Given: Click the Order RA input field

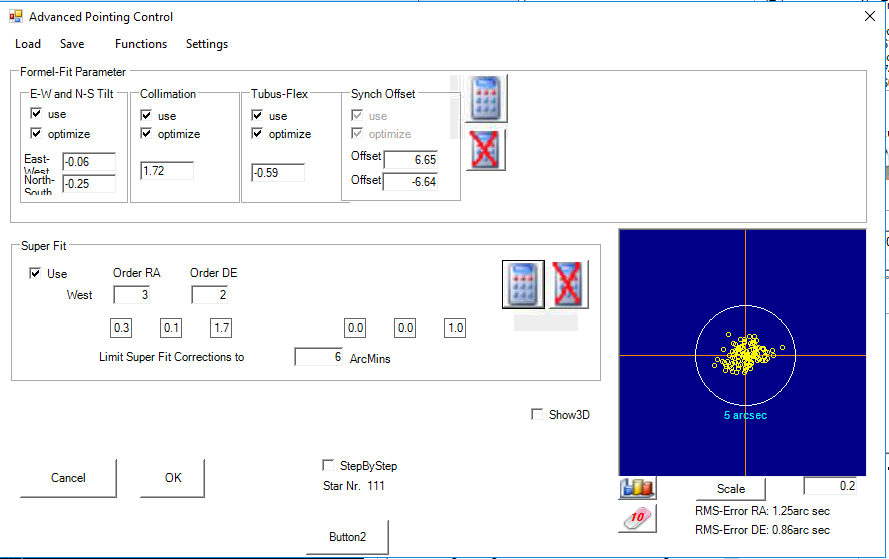Looking at the screenshot, I should [131, 295].
